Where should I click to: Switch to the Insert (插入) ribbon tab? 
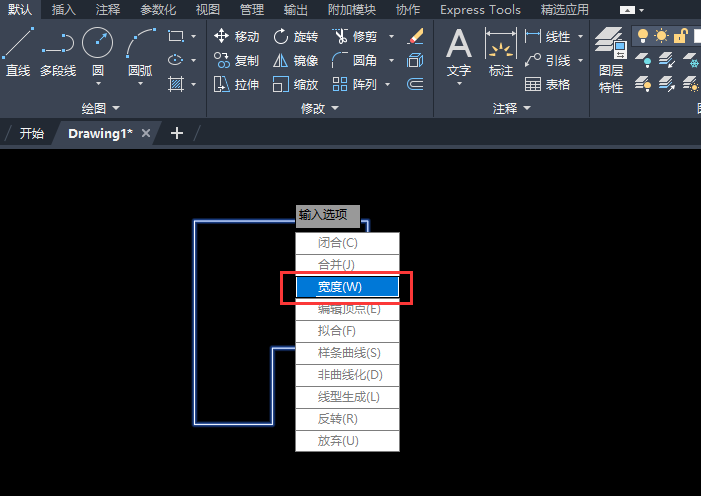click(x=63, y=9)
